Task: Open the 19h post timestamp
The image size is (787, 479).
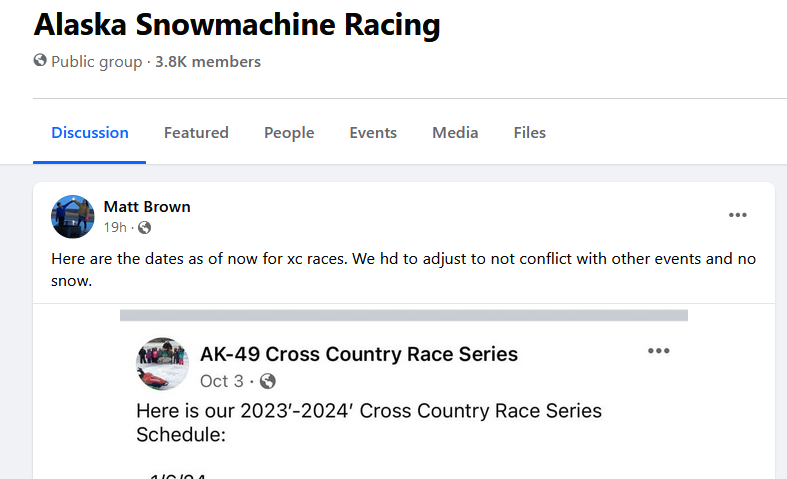Action: tap(115, 227)
